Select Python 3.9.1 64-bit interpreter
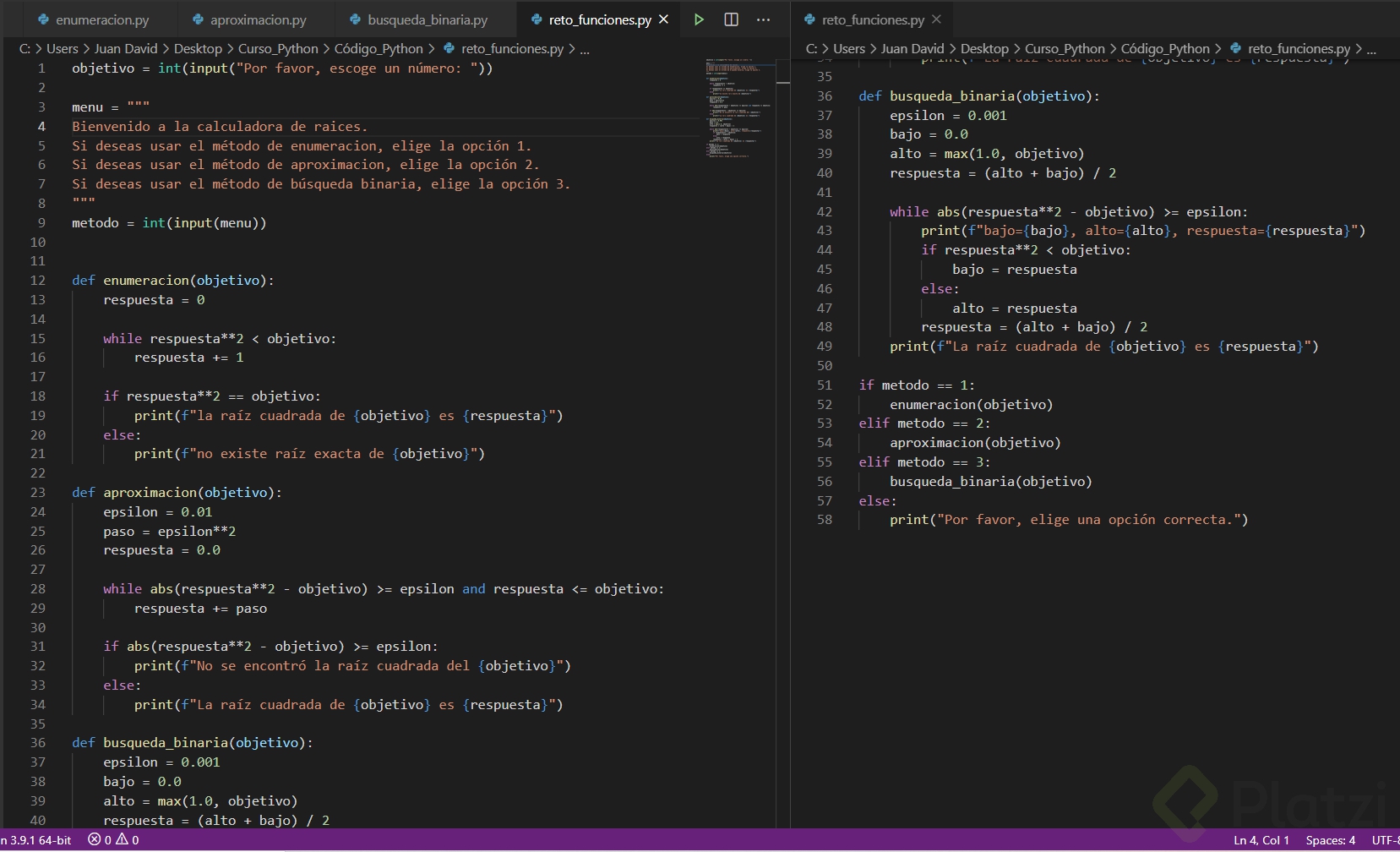Screen dimensions: 1400x852 (x=35, y=840)
